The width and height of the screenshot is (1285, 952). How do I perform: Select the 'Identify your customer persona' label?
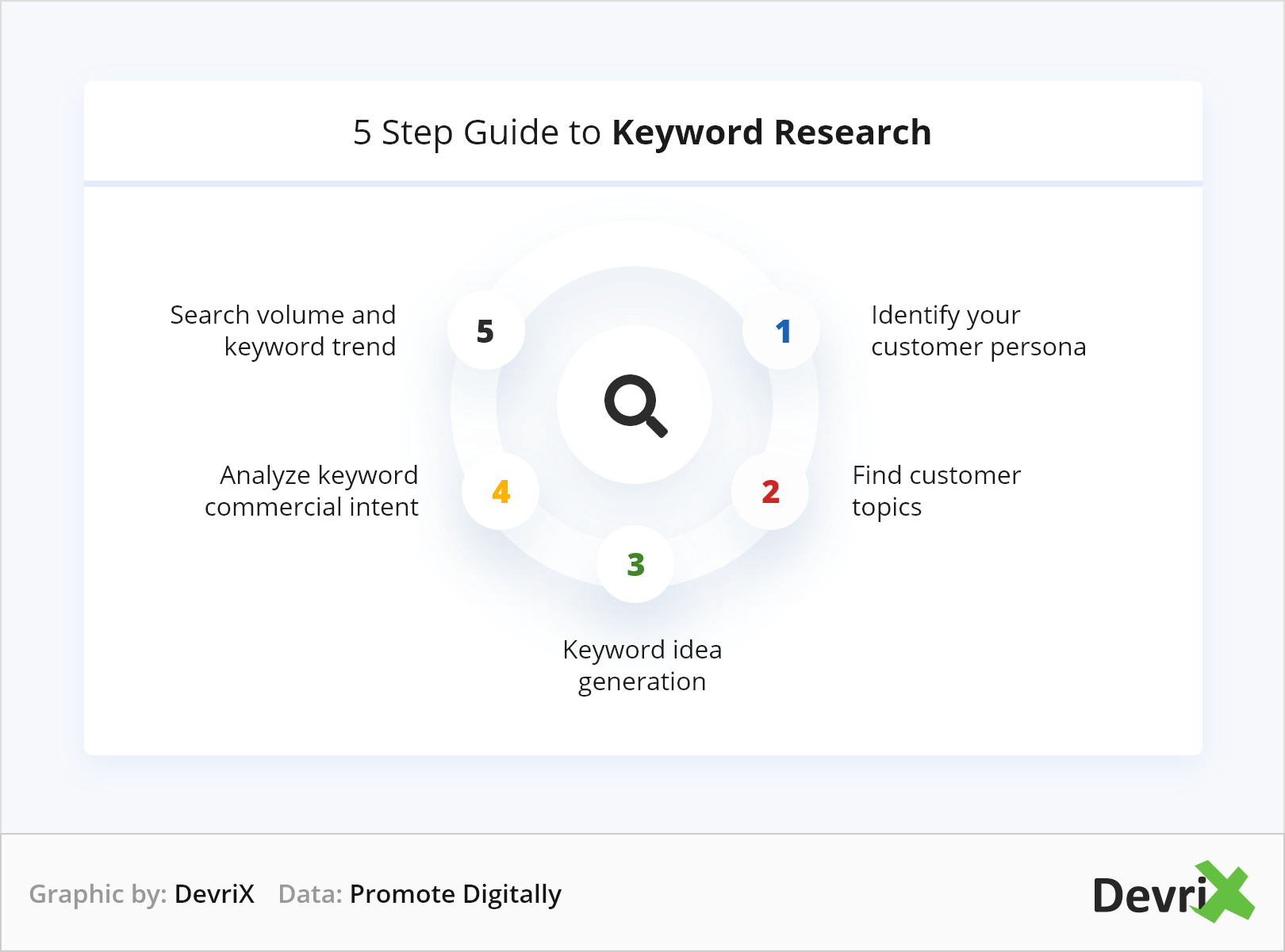(x=977, y=331)
